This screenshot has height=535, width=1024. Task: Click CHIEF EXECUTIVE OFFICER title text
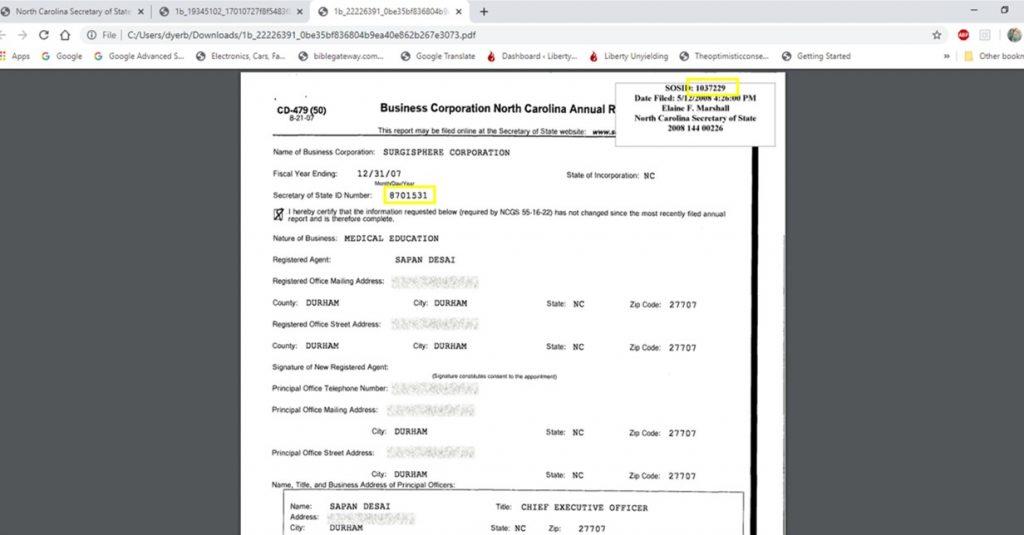584,508
